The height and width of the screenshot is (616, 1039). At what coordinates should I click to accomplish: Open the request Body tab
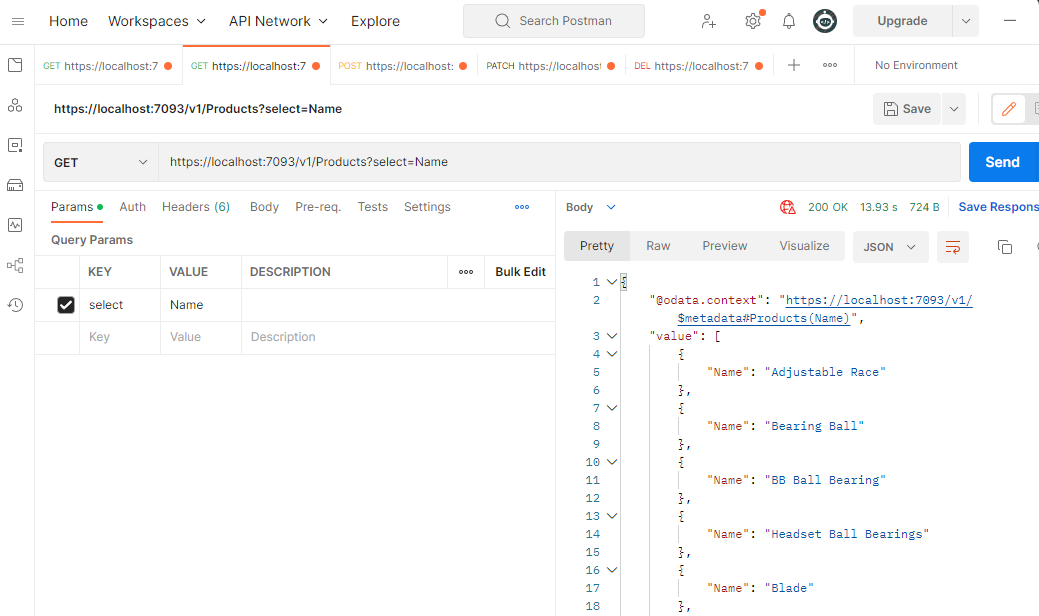pyautogui.click(x=264, y=207)
